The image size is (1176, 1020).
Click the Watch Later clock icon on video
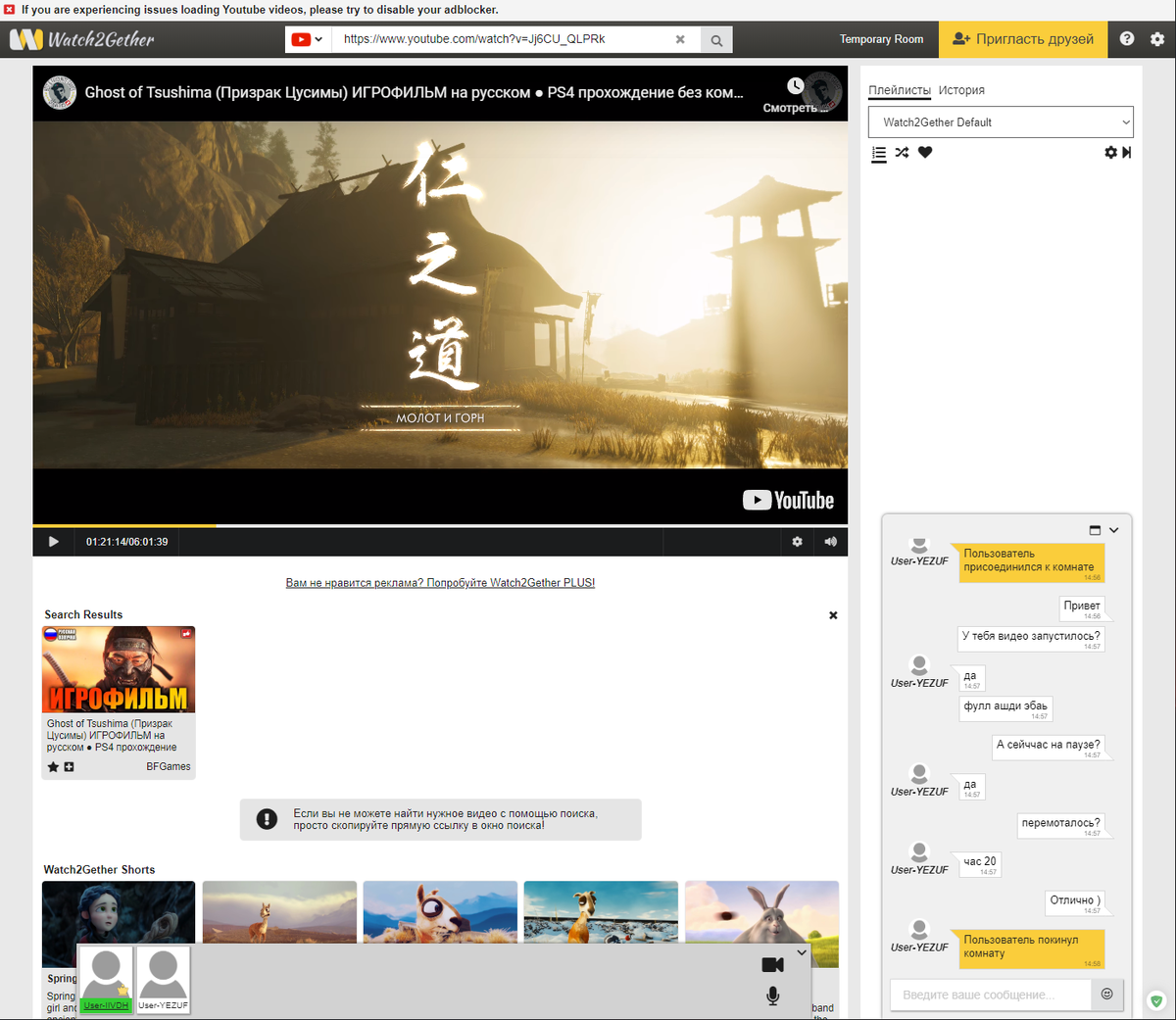796,86
